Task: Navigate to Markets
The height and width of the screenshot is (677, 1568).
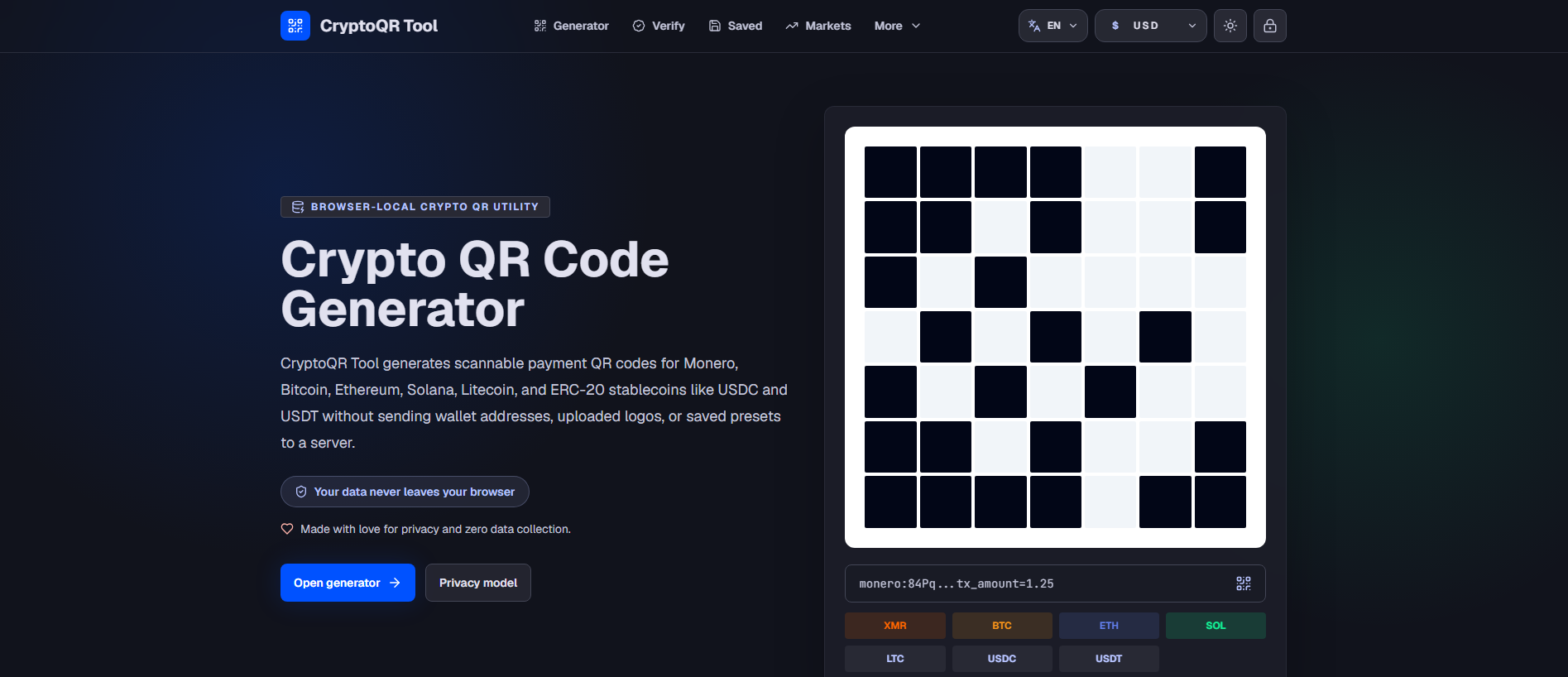Action: (x=818, y=26)
